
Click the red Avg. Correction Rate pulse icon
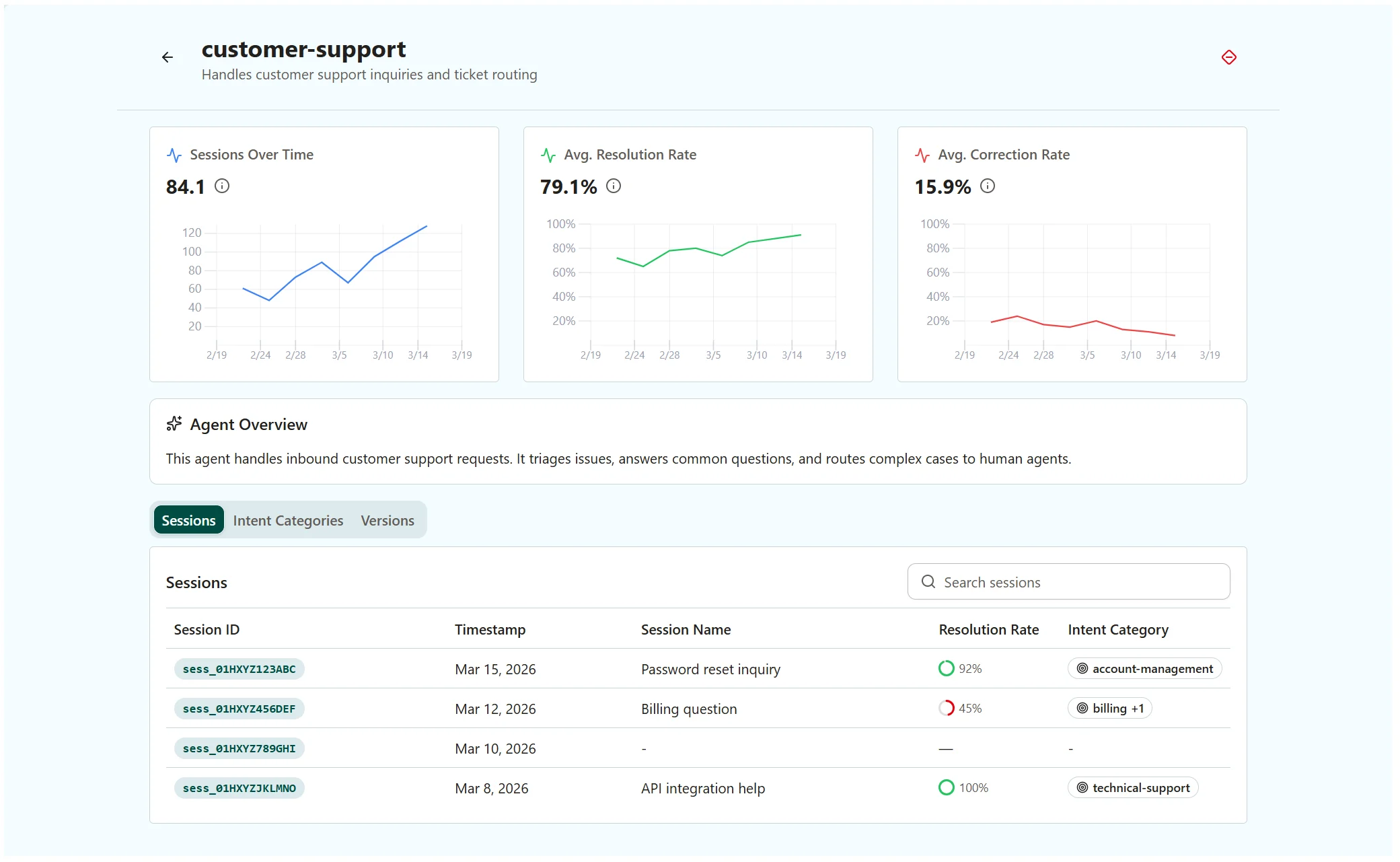tap(922, 155)
